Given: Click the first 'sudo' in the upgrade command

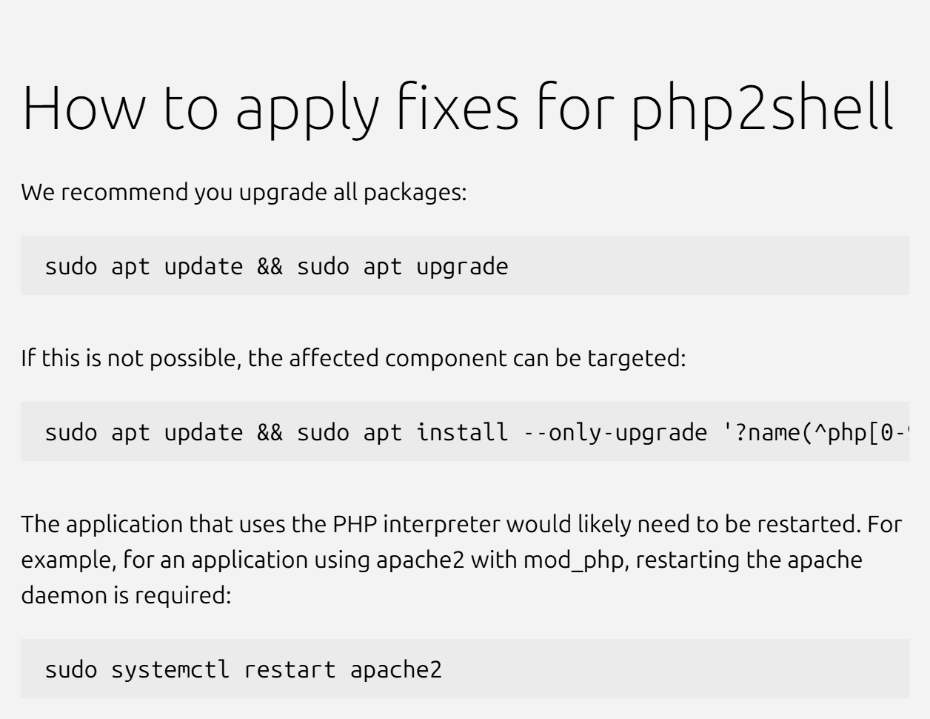Looking at the screenshot, I should point(71,266).
